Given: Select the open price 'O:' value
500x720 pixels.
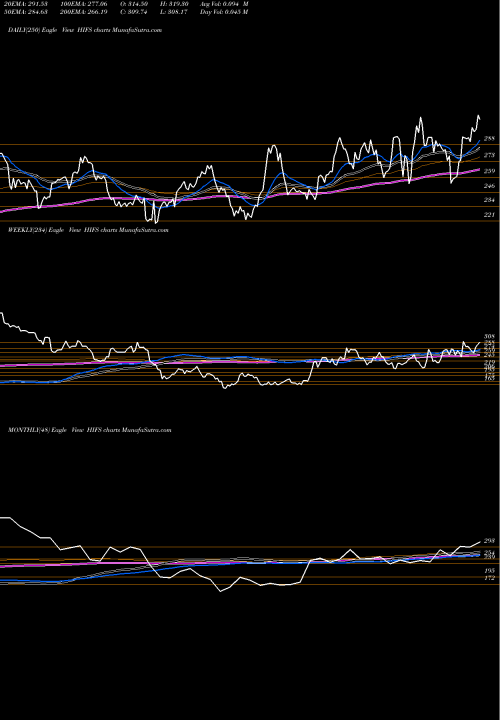Looking at the screenshot, I should [134, 4].
